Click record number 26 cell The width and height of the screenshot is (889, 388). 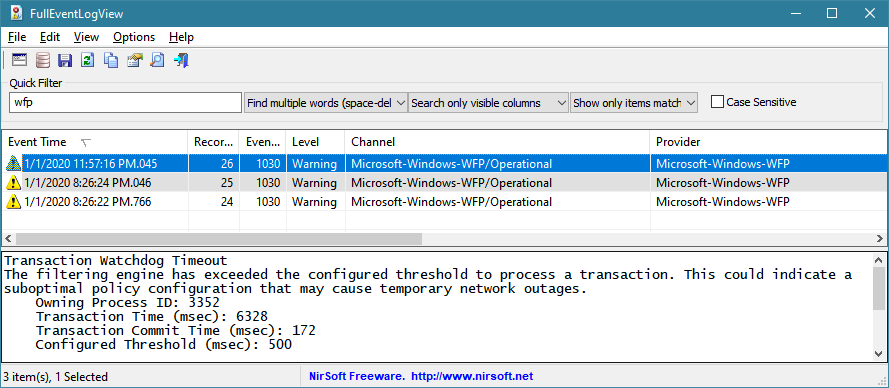click(214, 164)
